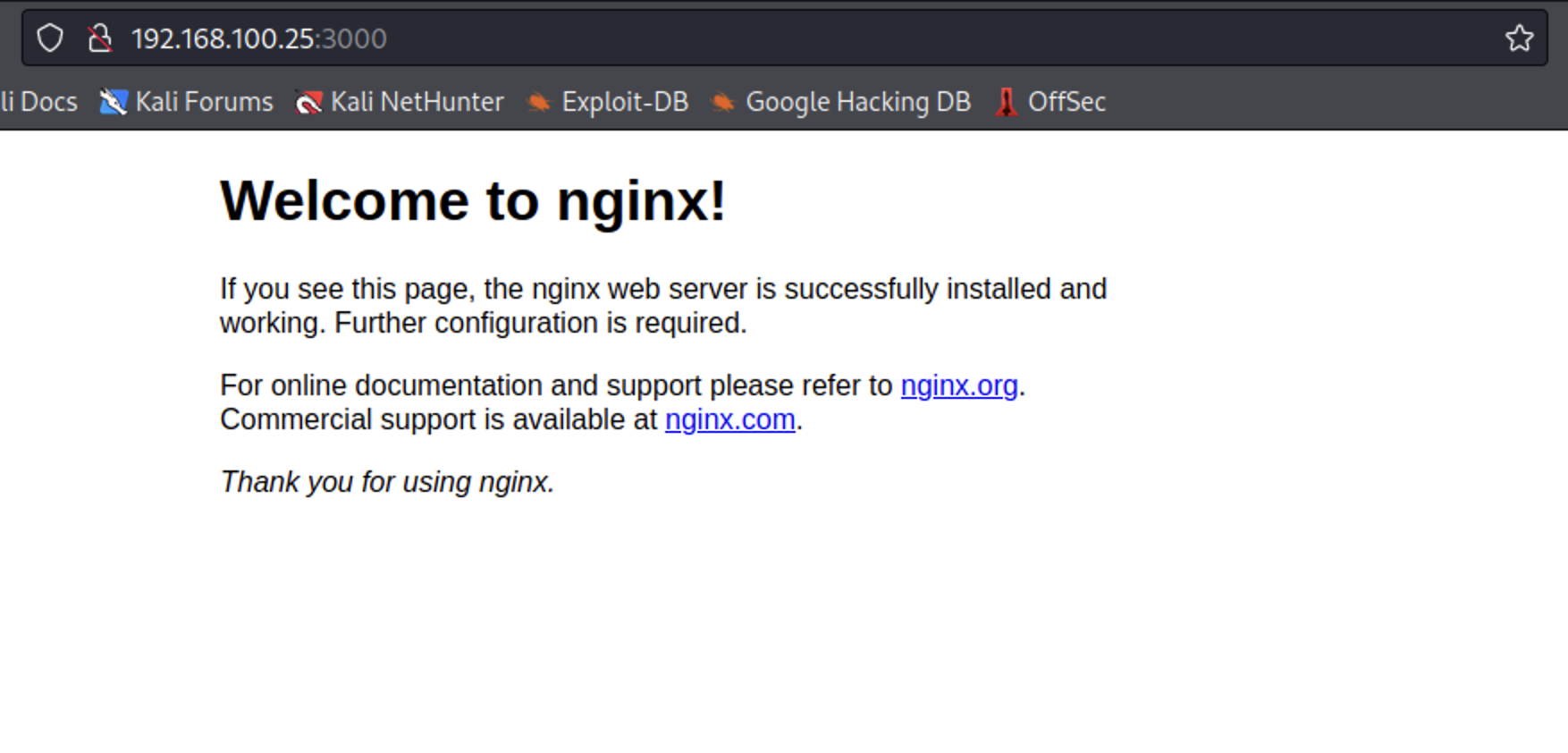Follow the nginx.com commercial support link

click(x=730, y=419)
